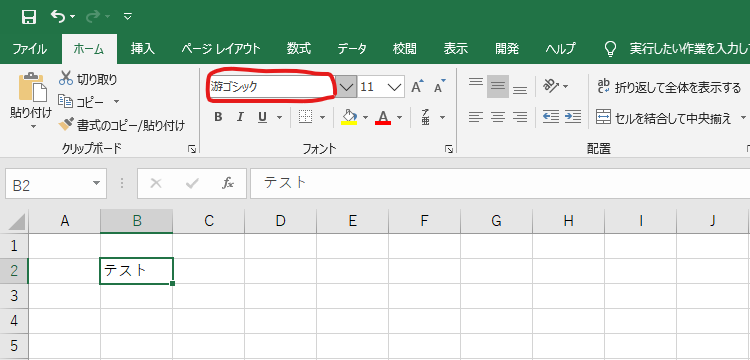The height and width of the screenshot is (360, 750).
Task: Open the ファイル tab
Action: pyautogui.click(x=30, y=49)
